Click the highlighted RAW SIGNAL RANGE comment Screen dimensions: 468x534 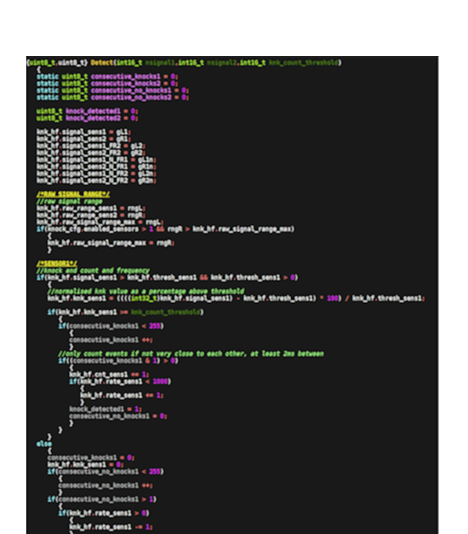tap(73, 194)
